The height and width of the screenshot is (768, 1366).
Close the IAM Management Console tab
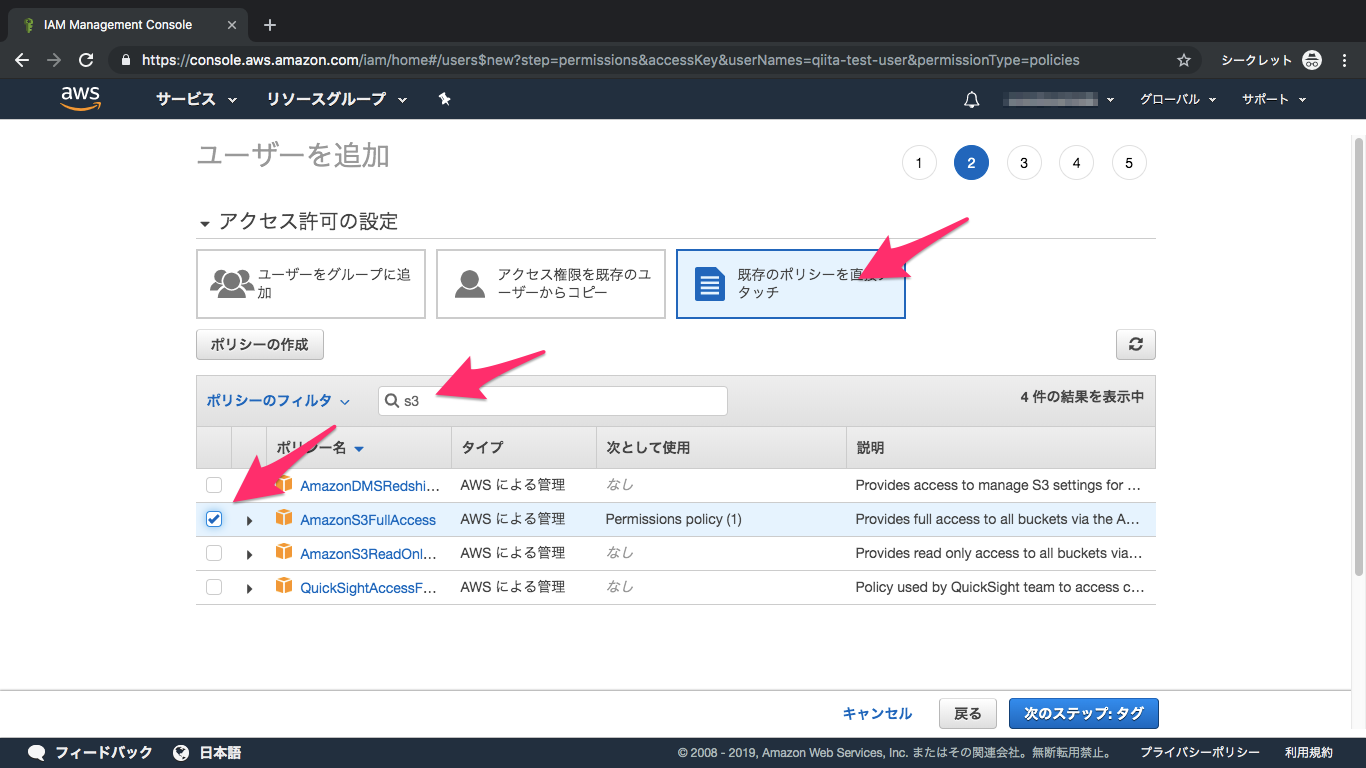231,25
